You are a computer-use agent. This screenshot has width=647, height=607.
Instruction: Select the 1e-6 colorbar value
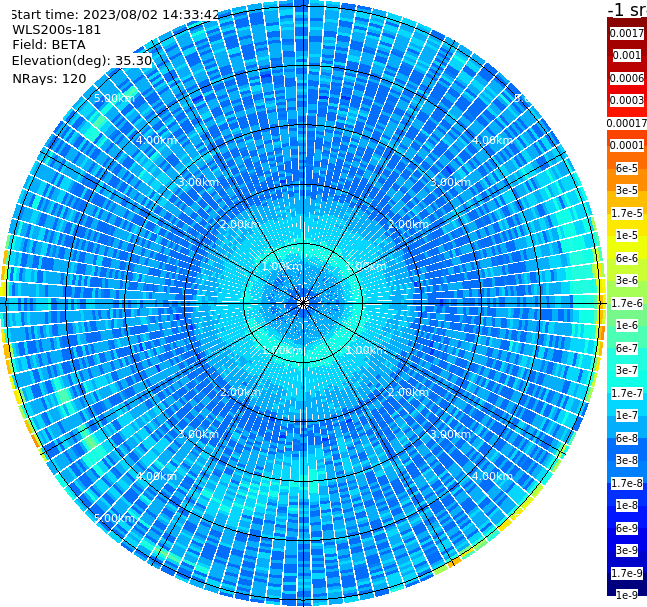627,325
